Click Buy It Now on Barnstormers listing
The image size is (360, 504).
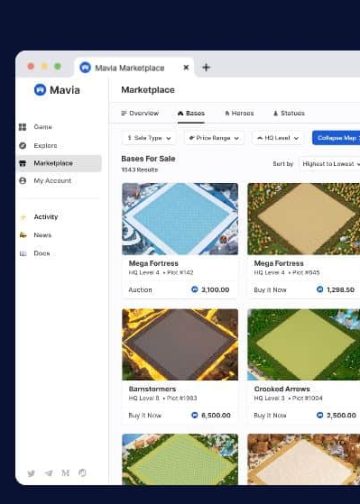[145, 415]
